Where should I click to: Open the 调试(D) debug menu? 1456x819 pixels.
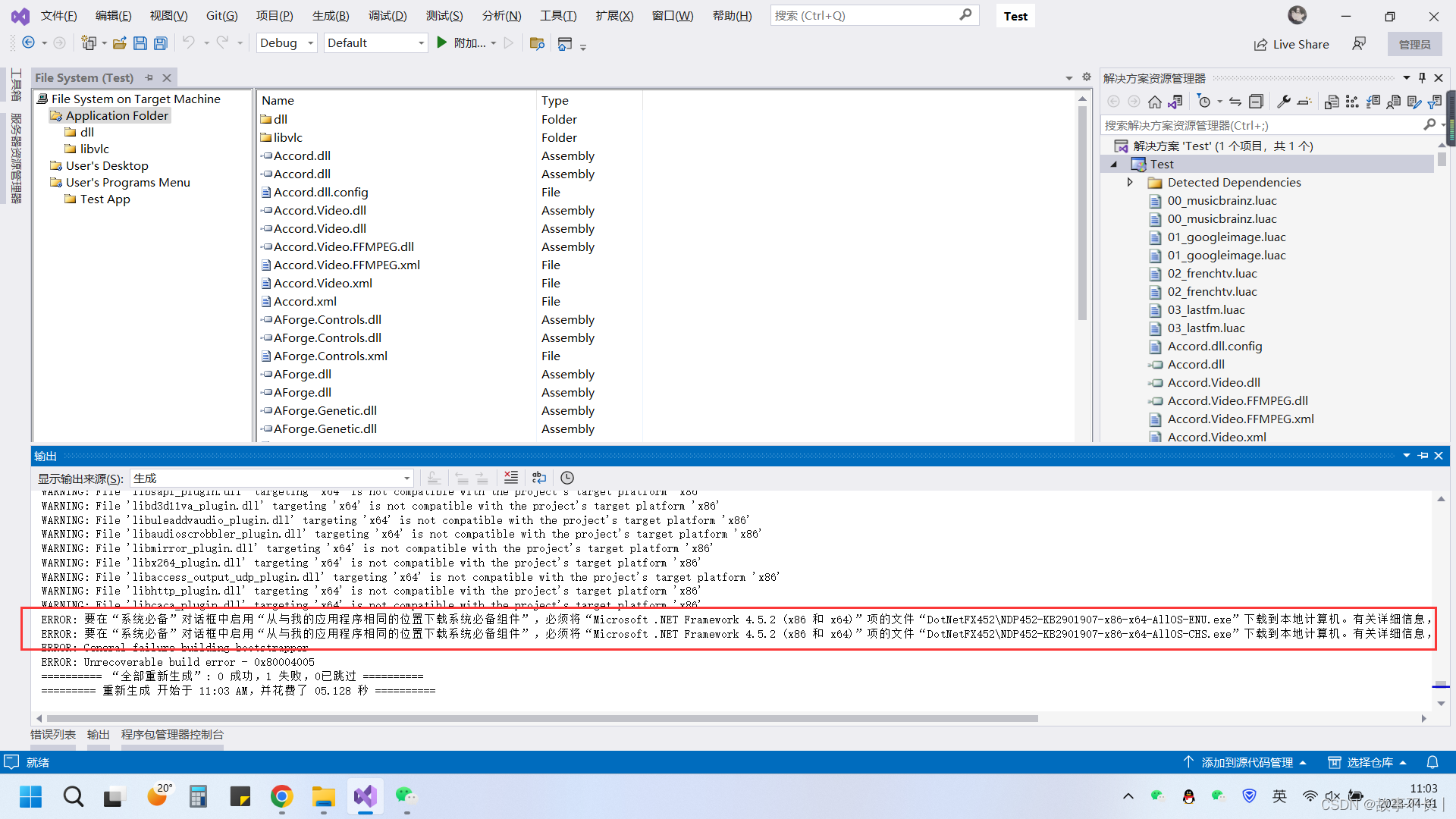click(x=388, y=15)
